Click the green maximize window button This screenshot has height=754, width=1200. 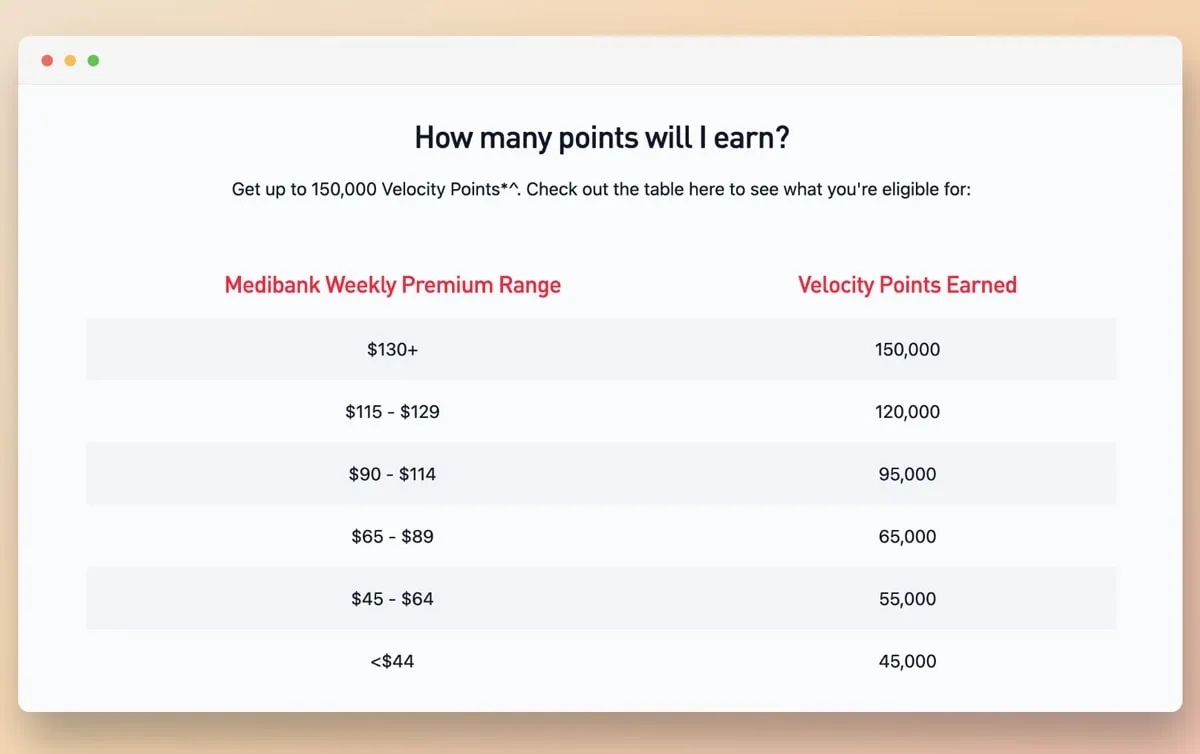click(x=93, y=61)
